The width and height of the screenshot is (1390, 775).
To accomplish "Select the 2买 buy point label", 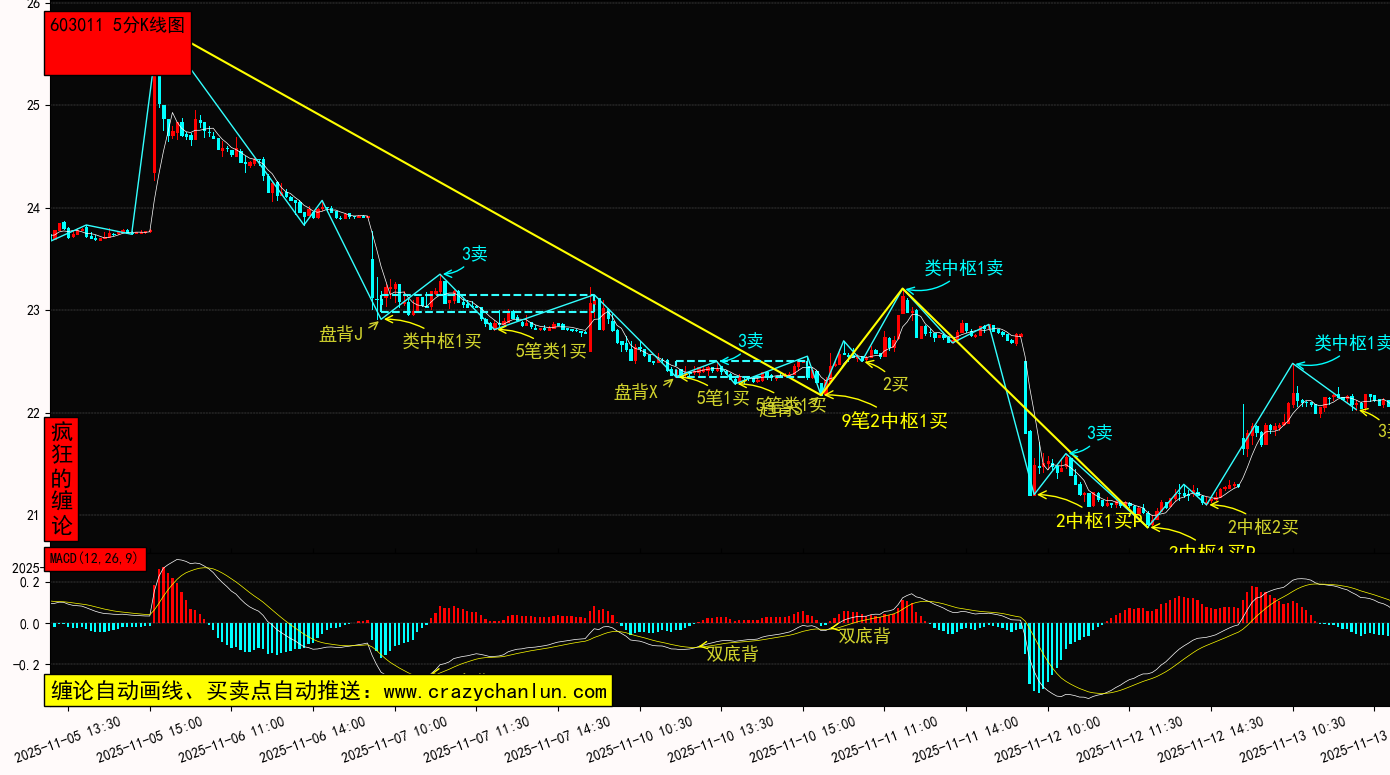I will point(895,383).
